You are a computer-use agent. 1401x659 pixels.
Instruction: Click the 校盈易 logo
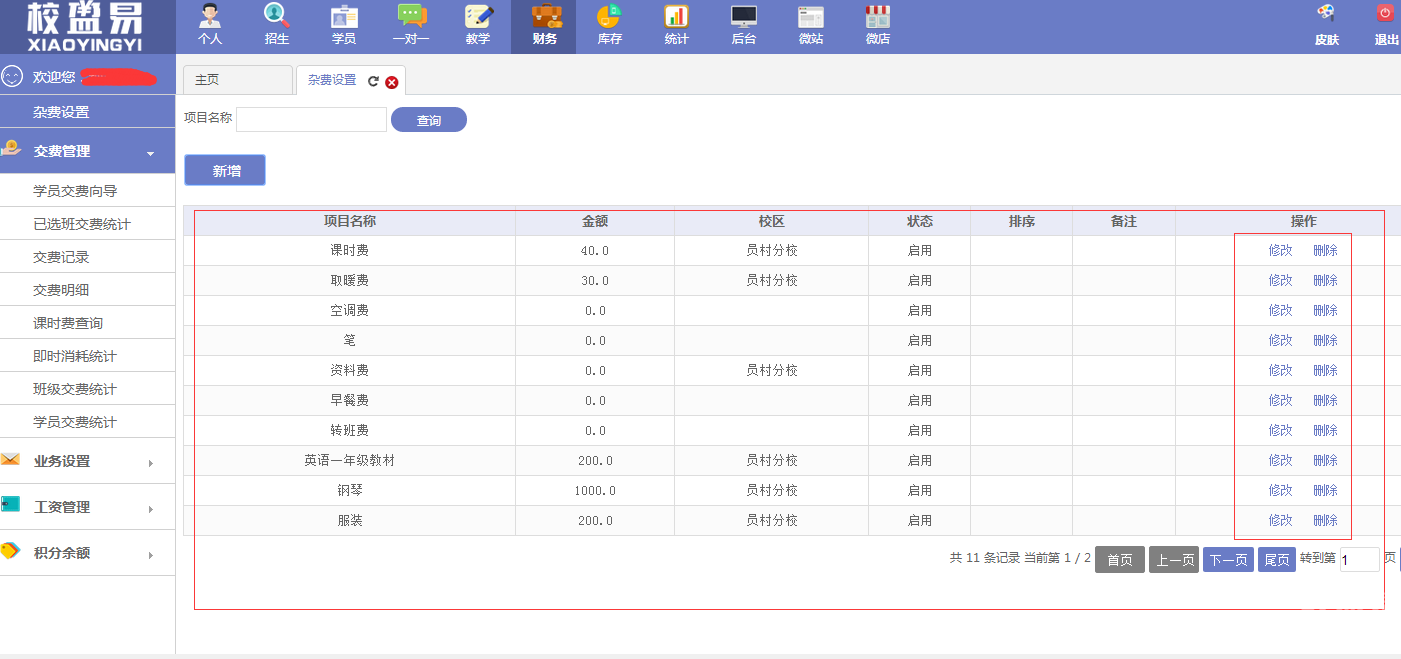(86, 26)
